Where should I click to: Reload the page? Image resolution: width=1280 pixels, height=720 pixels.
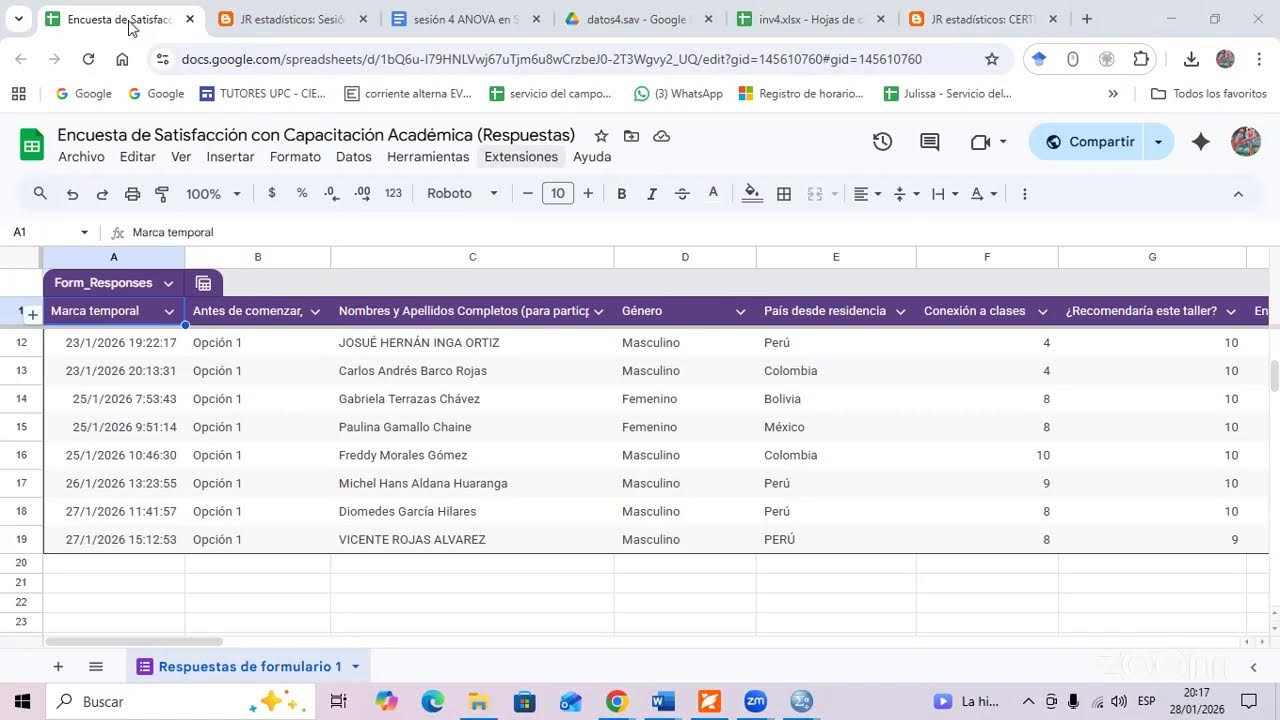coord(88,59)
